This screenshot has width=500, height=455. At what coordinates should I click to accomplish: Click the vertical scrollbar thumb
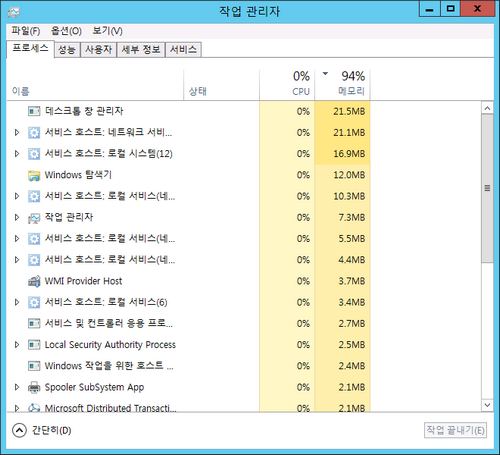pyautogui.click(x=487, y=189)
